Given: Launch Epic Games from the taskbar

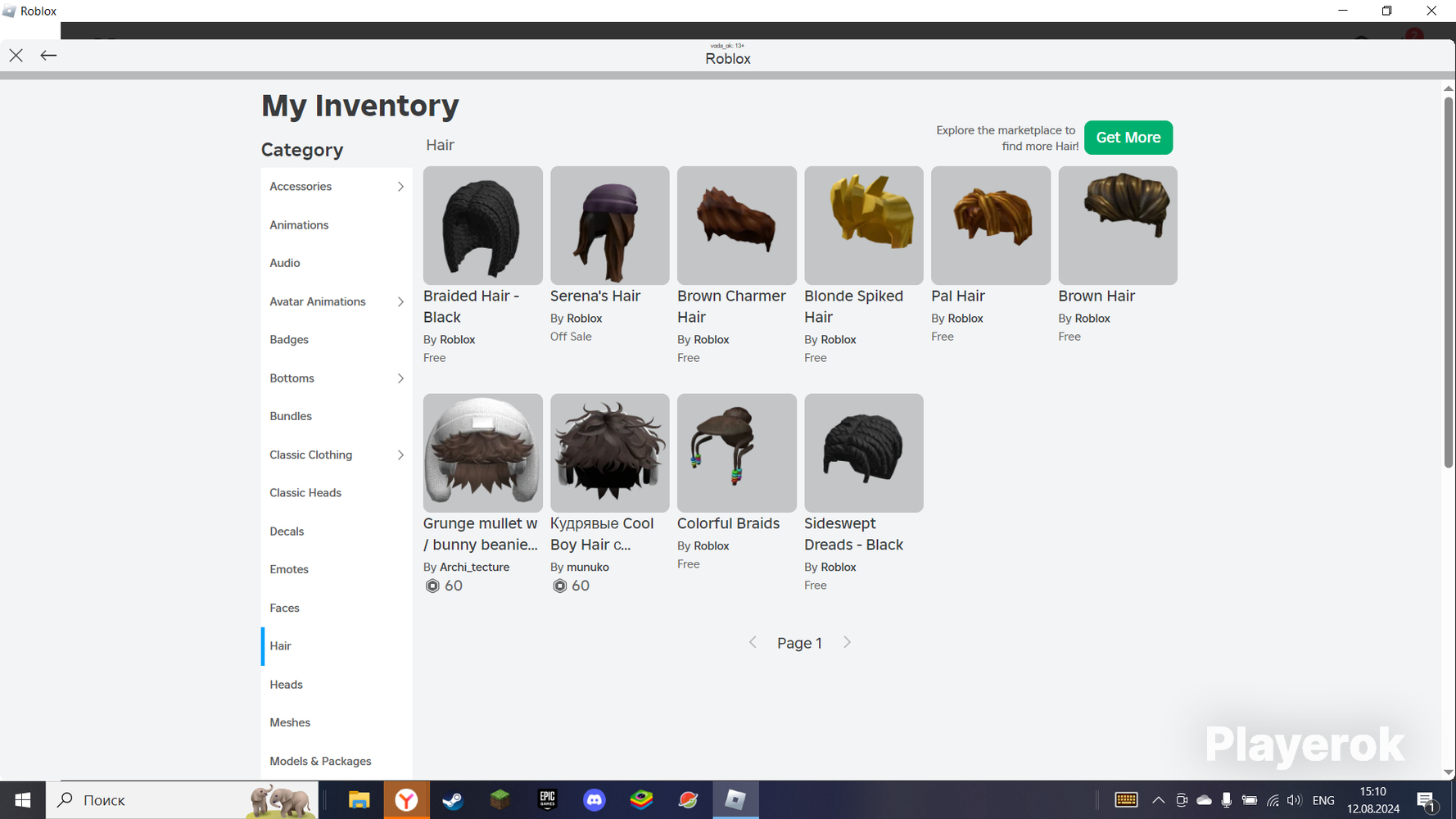Looking at the screenshot, I should pyautogui.click(x=547, y=800).
